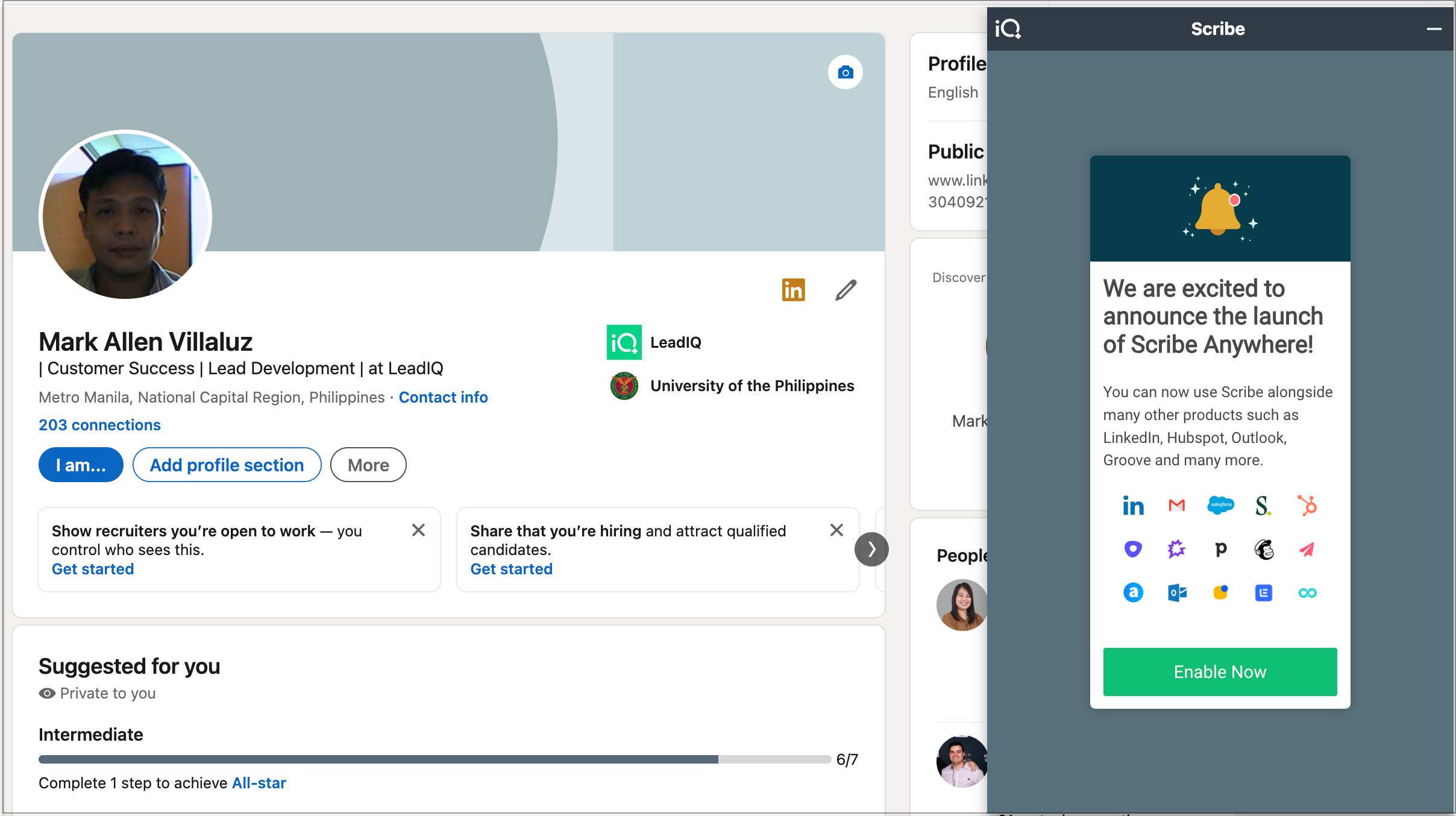Click the Metro Manila location text
This screenshot has height=816, width=1456.
coord(212,397)
